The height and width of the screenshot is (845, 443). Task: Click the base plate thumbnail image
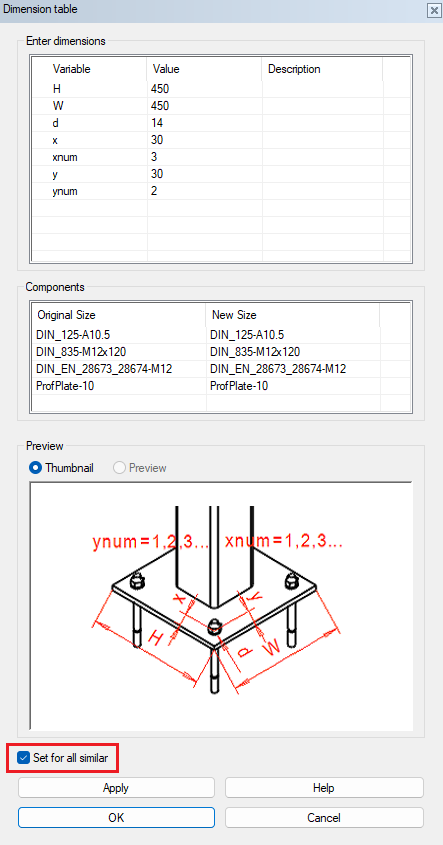point(222,606)
